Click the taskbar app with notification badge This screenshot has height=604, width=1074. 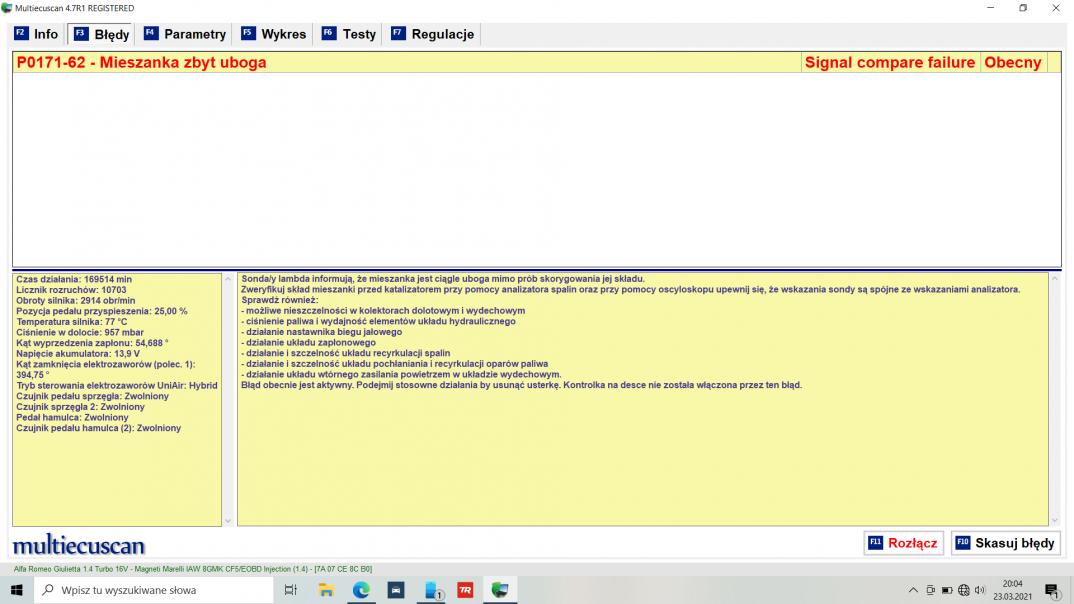432,590
